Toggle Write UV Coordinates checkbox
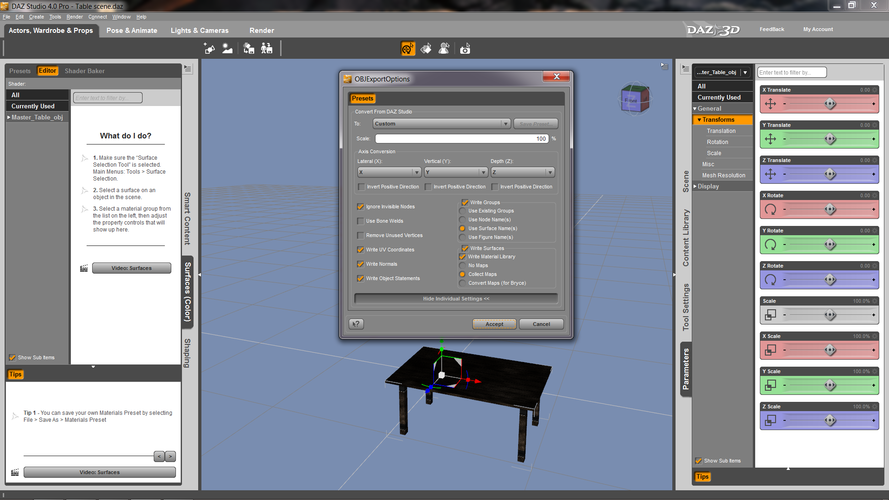This screenshot has width=889, height=500. [x=360, y=249]
